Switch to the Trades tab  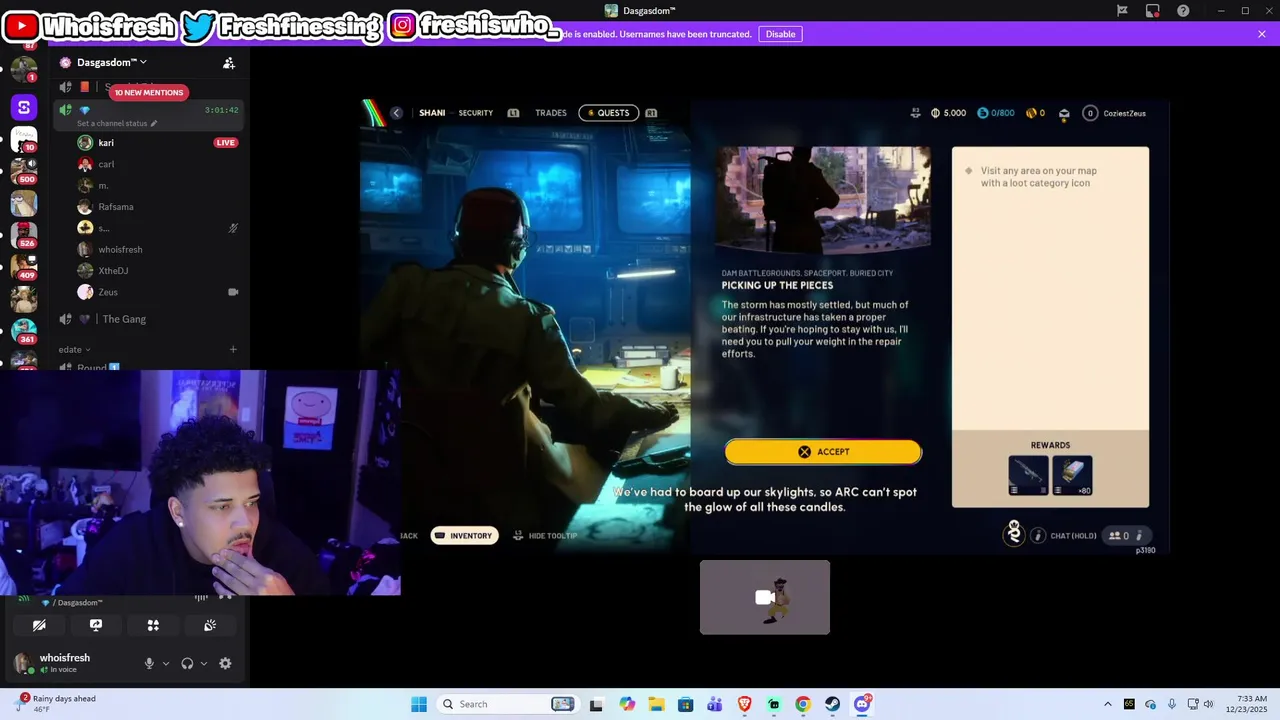tap(550, 113)
